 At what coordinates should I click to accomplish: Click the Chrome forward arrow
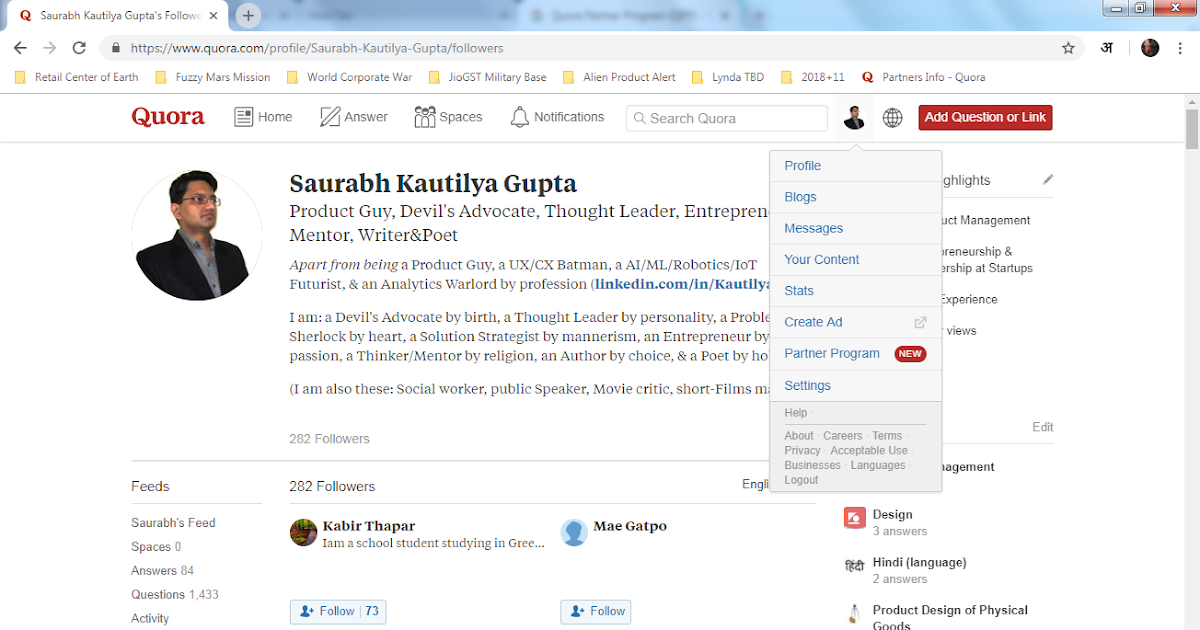(x=49, y=48)
